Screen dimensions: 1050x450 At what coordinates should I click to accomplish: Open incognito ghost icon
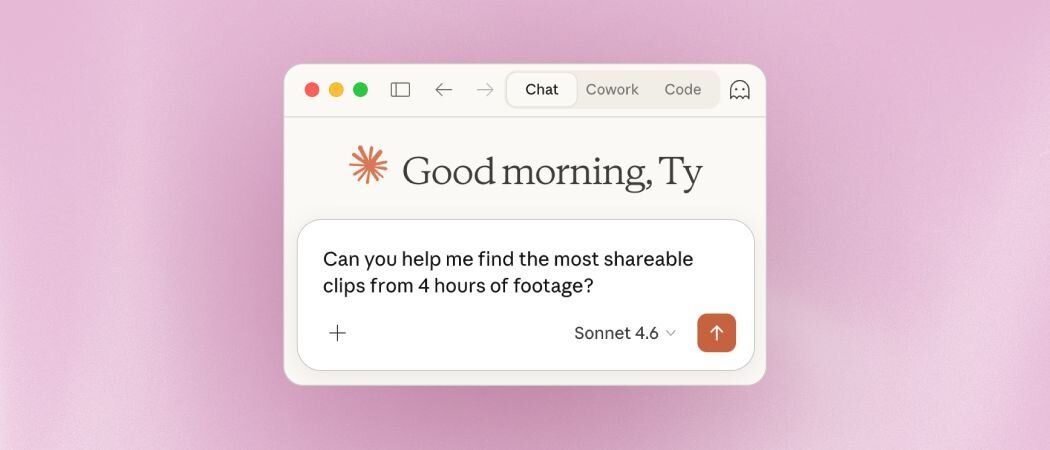(x=739, y=90)
